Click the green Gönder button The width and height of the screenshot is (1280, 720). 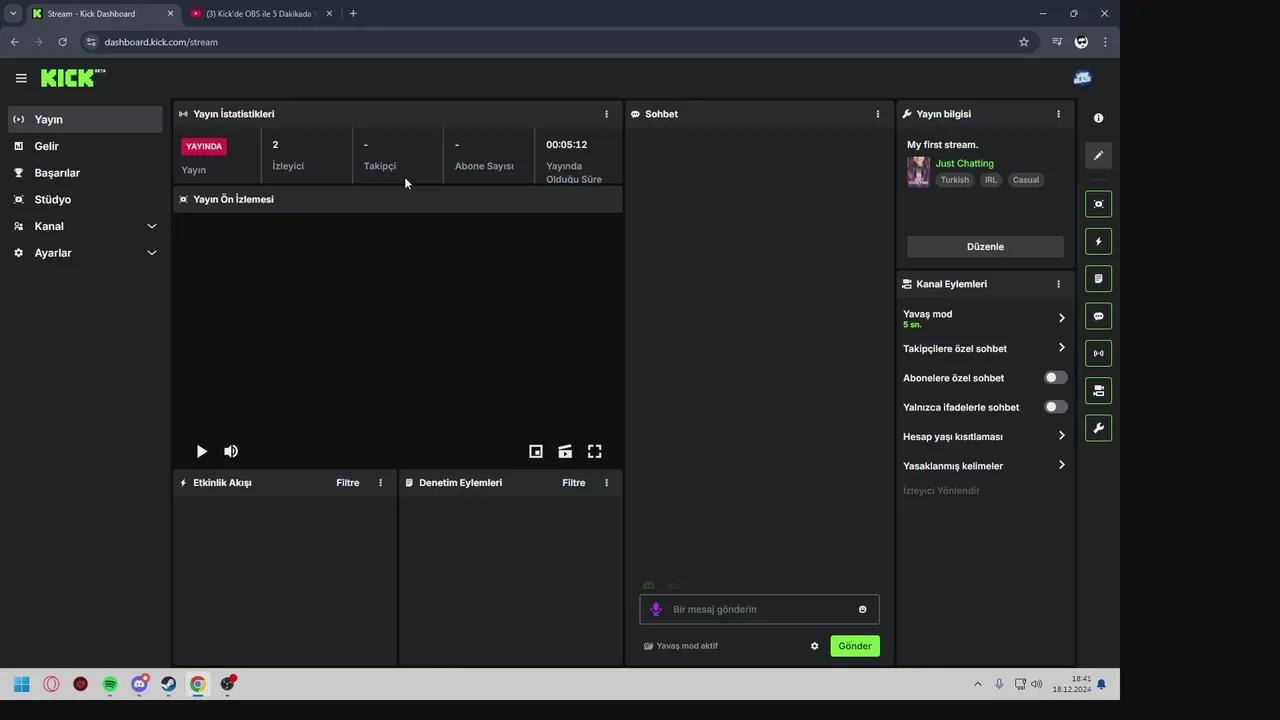[855, 646]
